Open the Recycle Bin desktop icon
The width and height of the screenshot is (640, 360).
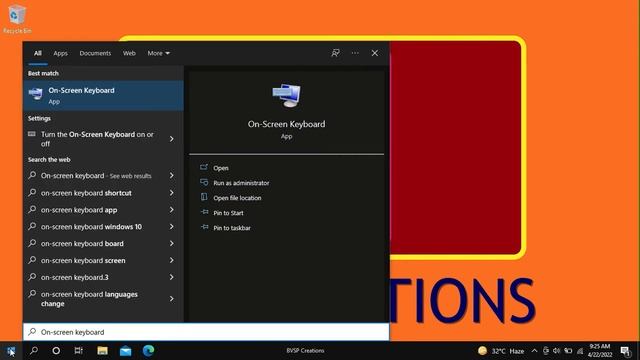pos(17,19)
